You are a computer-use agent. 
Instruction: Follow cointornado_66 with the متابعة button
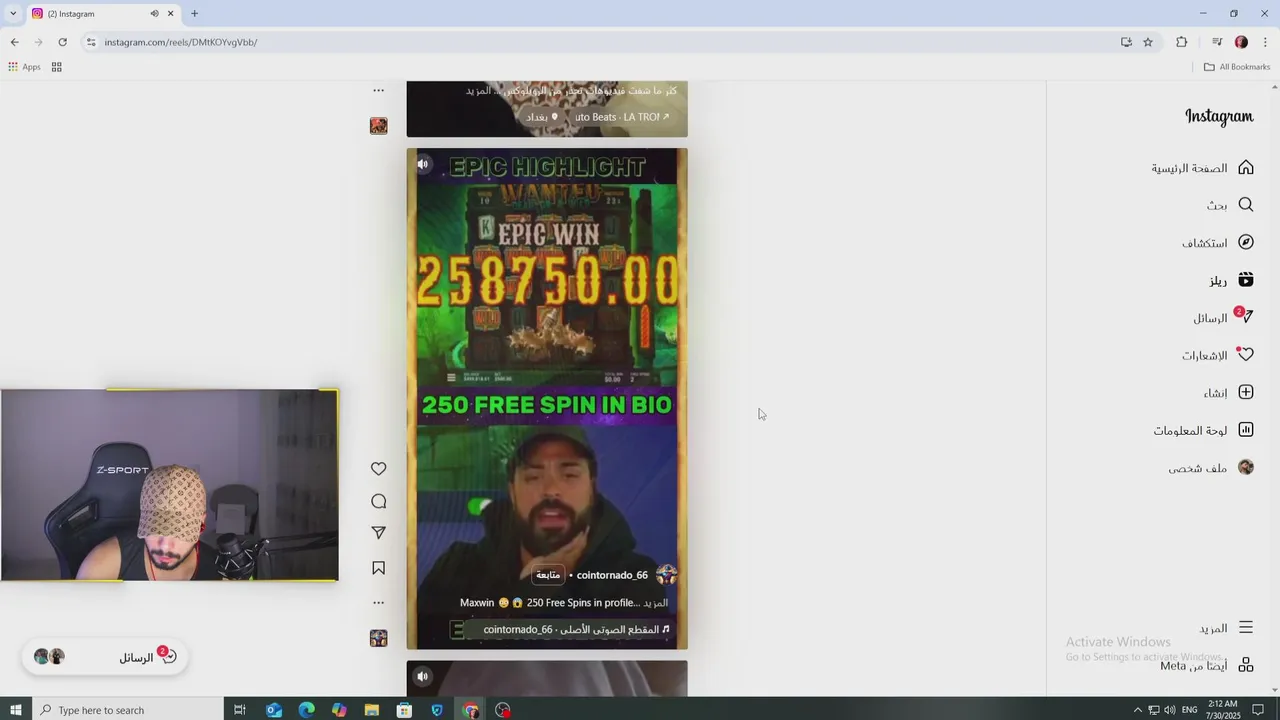pyautogui.click(x=548, y=575)
